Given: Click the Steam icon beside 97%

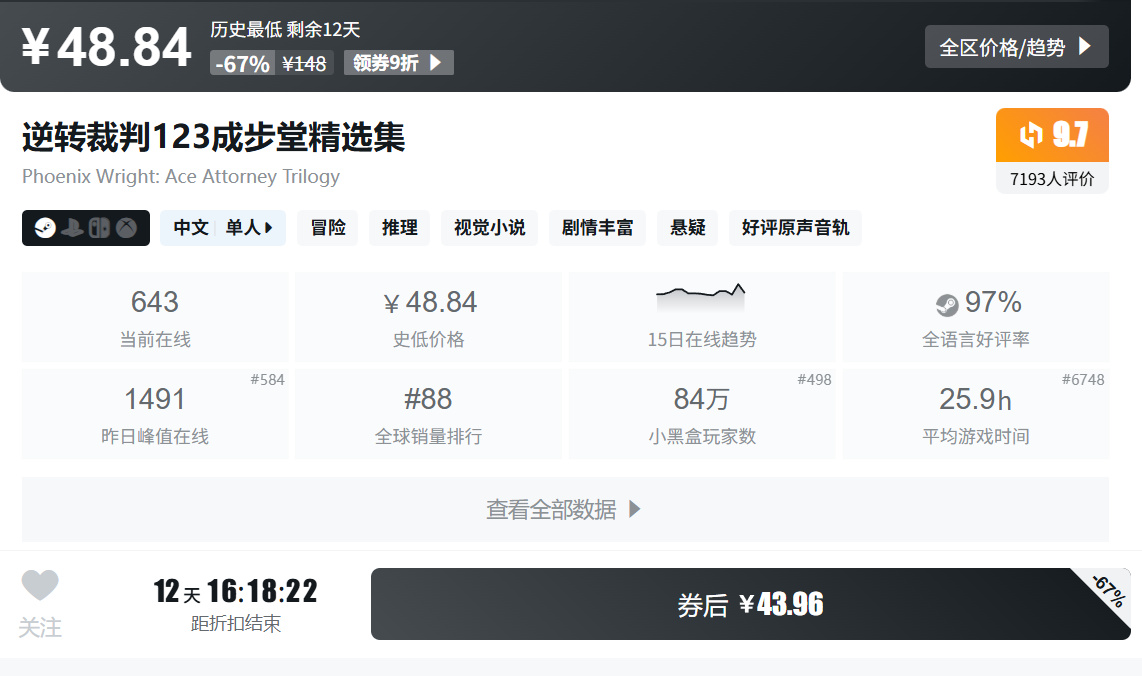Looking at the screenshot, I should [x=947, y=304].
